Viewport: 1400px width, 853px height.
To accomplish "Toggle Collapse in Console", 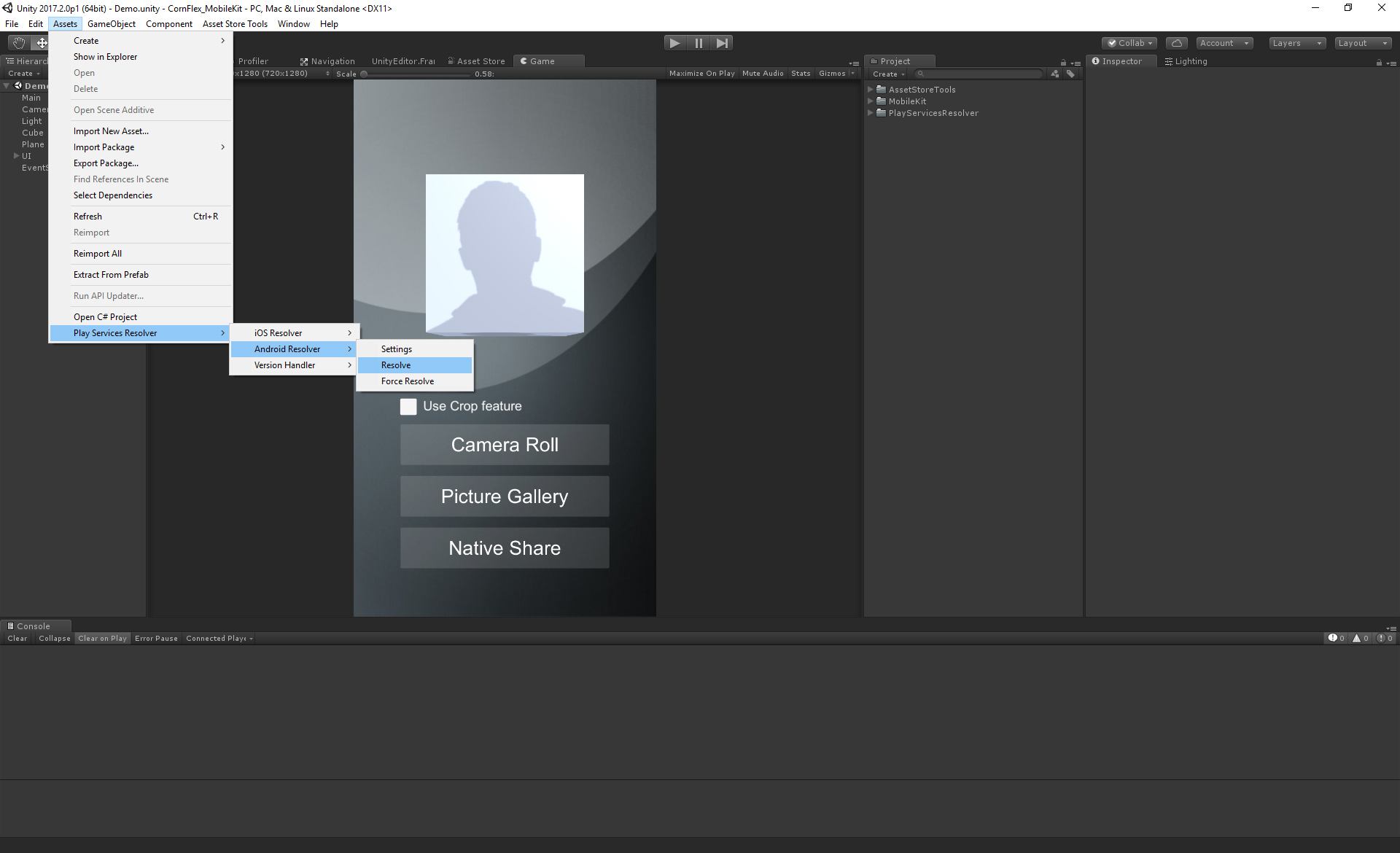I will tap(55, 639).
